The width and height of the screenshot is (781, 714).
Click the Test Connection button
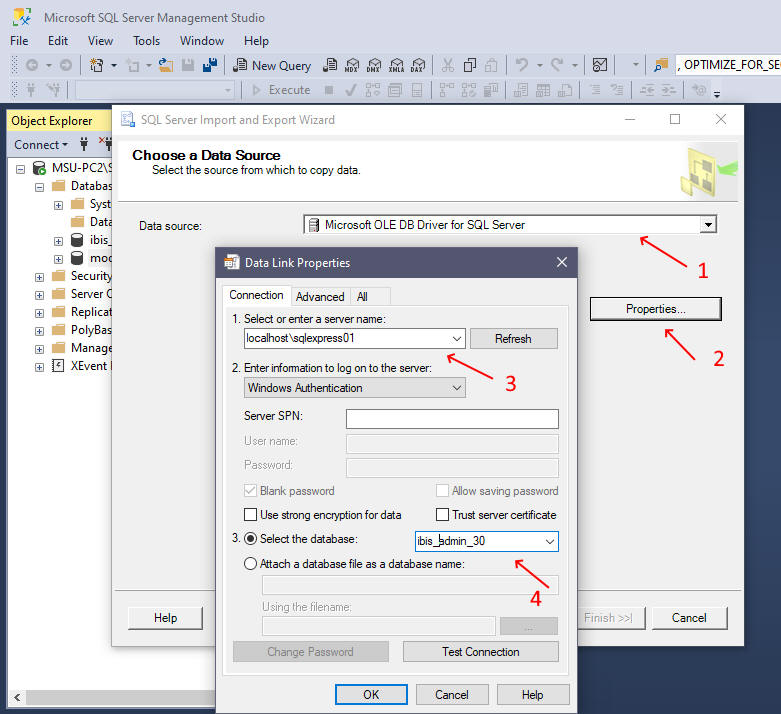pos(480,652)
